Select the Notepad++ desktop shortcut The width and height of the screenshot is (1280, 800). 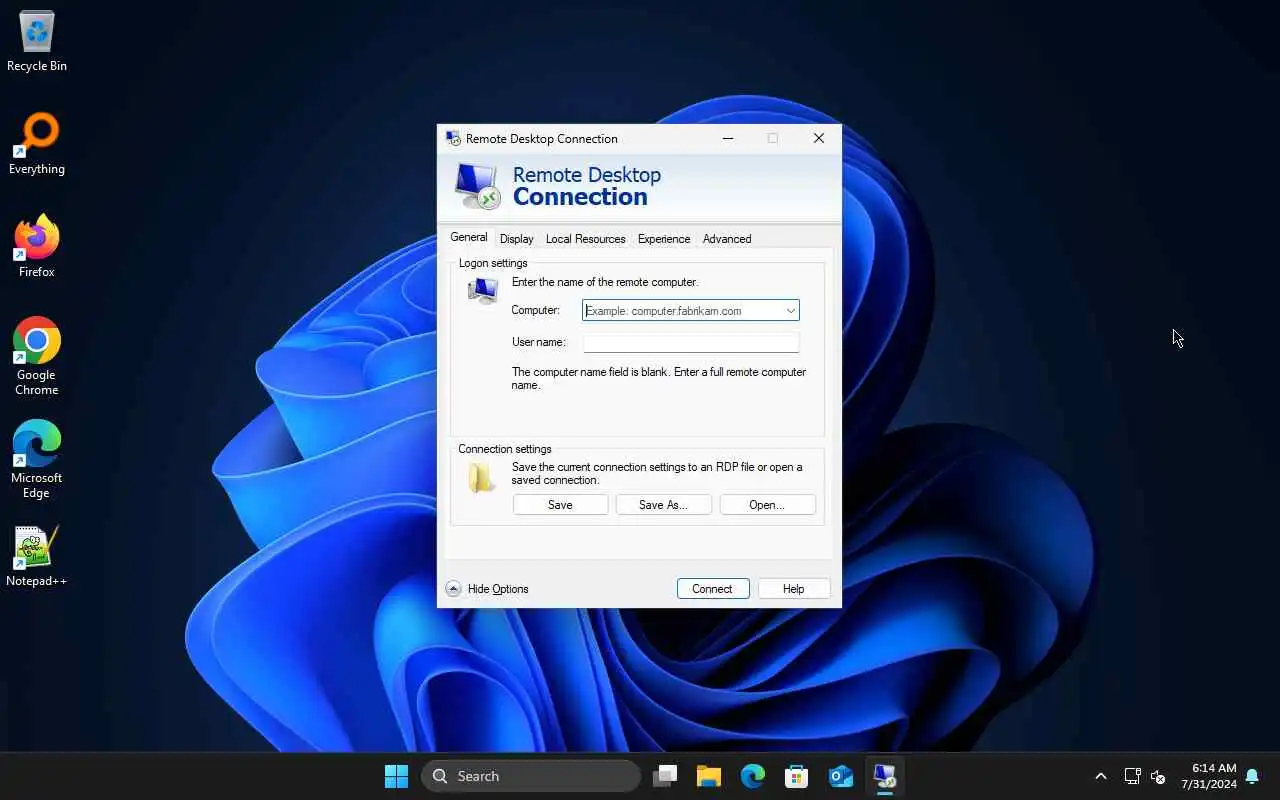coord(37,557)
